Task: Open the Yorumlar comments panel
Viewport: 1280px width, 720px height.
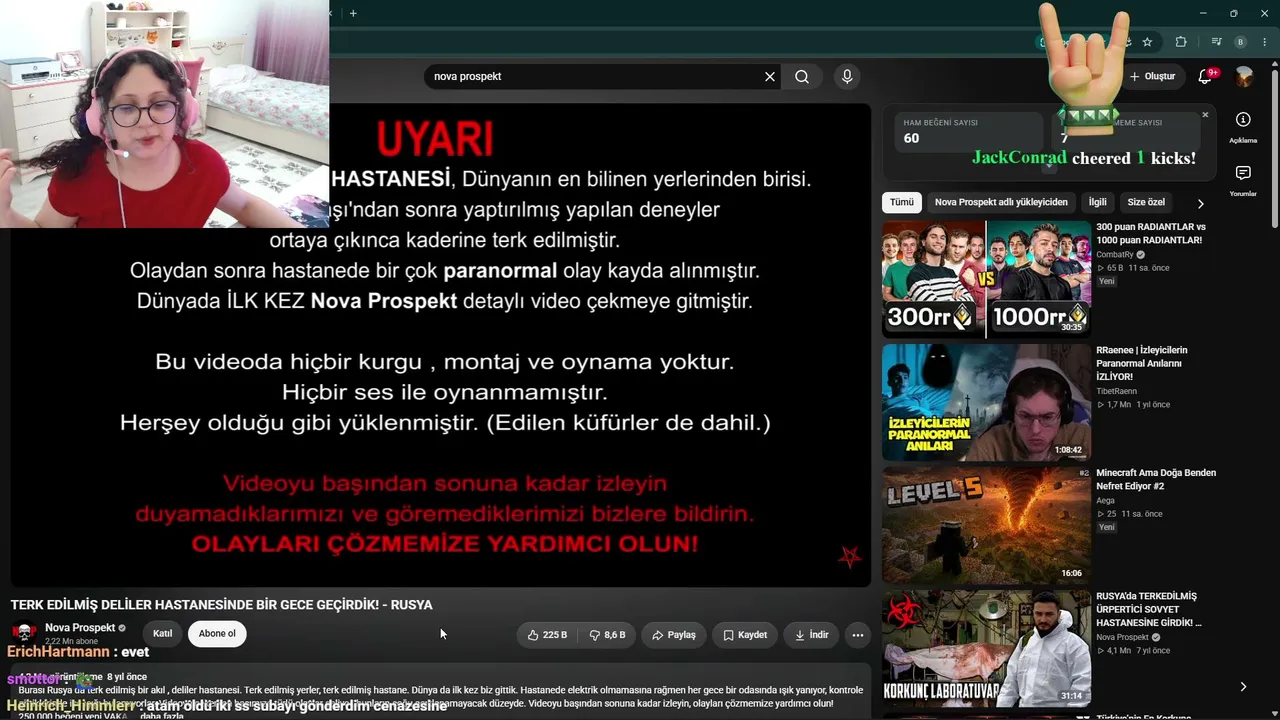Action: click(1243, 180)
